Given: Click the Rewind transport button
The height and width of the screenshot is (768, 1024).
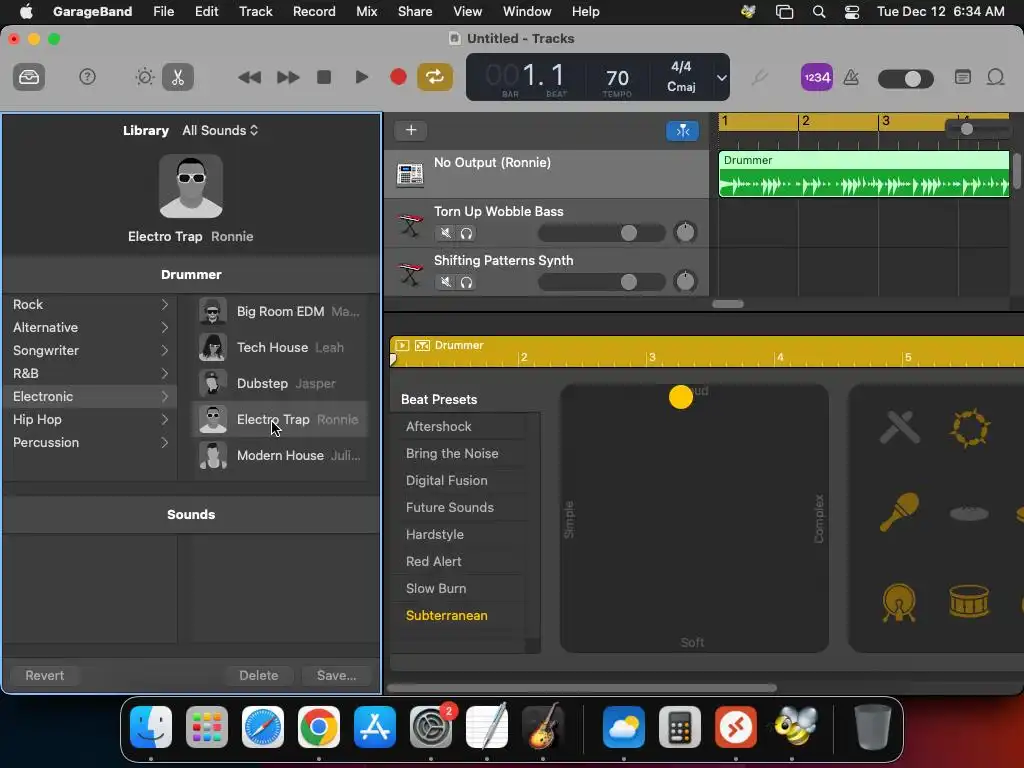Looking at the screenshot, I should point(249,78).
